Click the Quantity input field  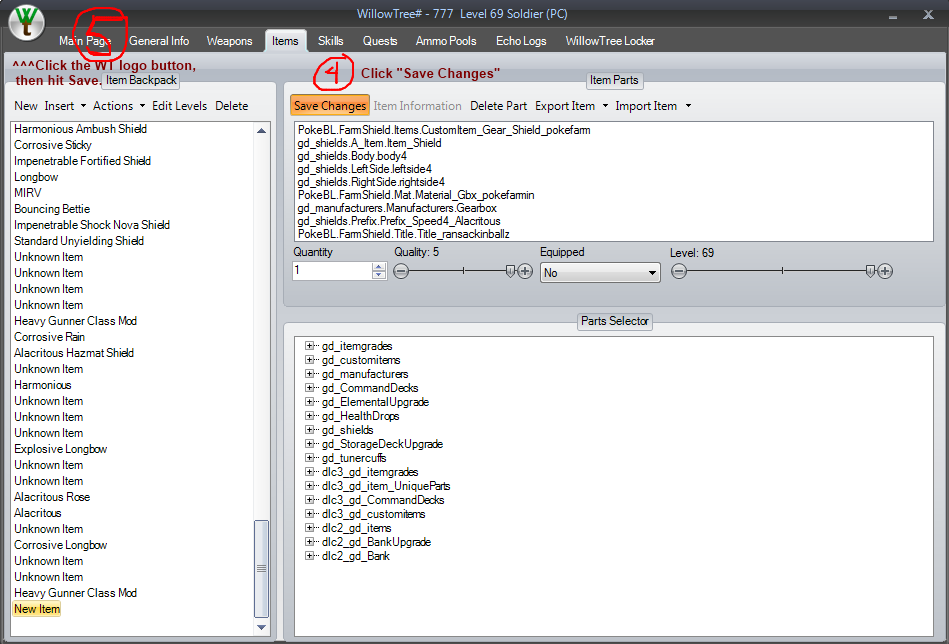pyautogui.click(x=332, y=271)
